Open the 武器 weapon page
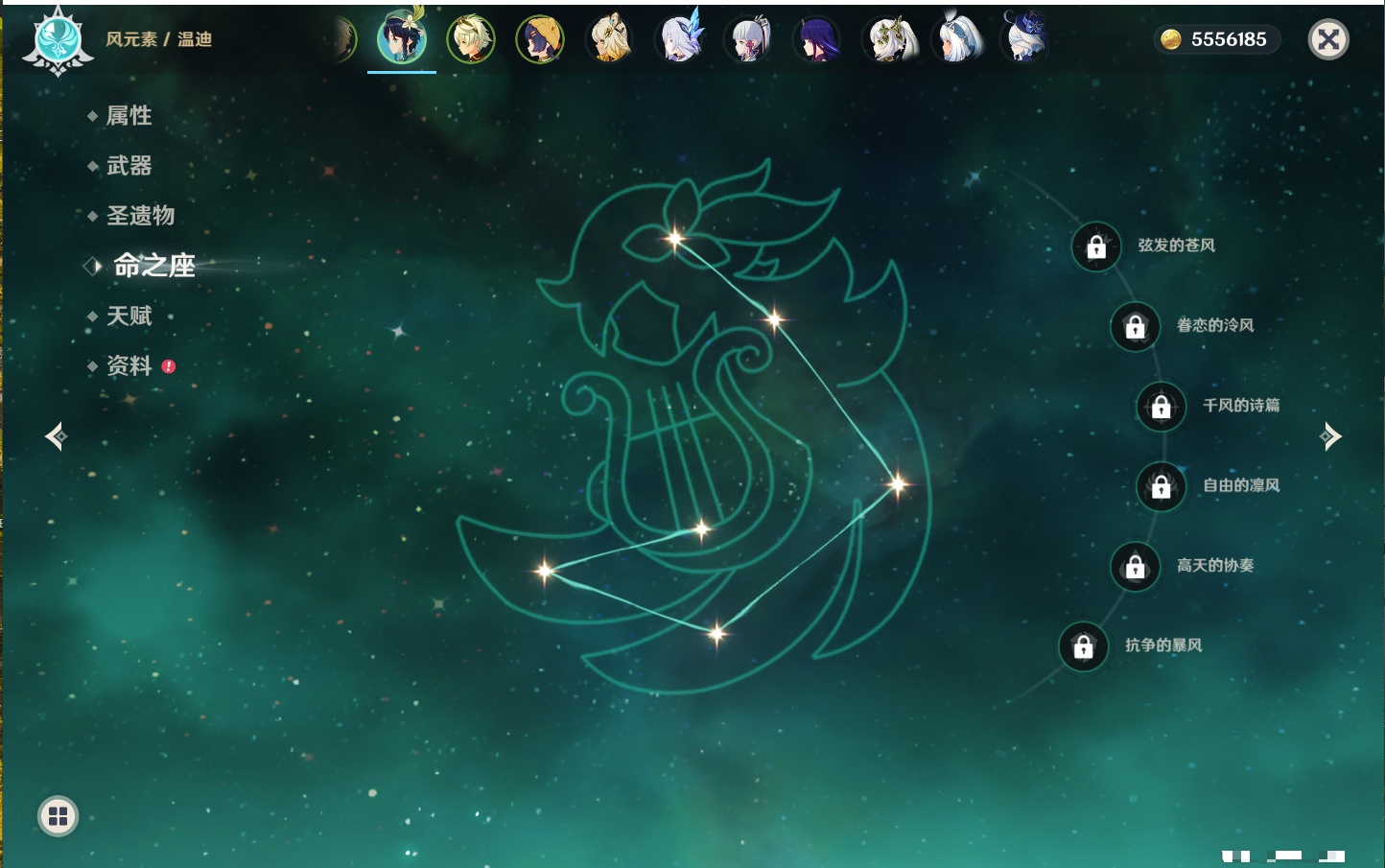Image resolution: width=1385 pixels, height=868 pixels. click(129, 166)
